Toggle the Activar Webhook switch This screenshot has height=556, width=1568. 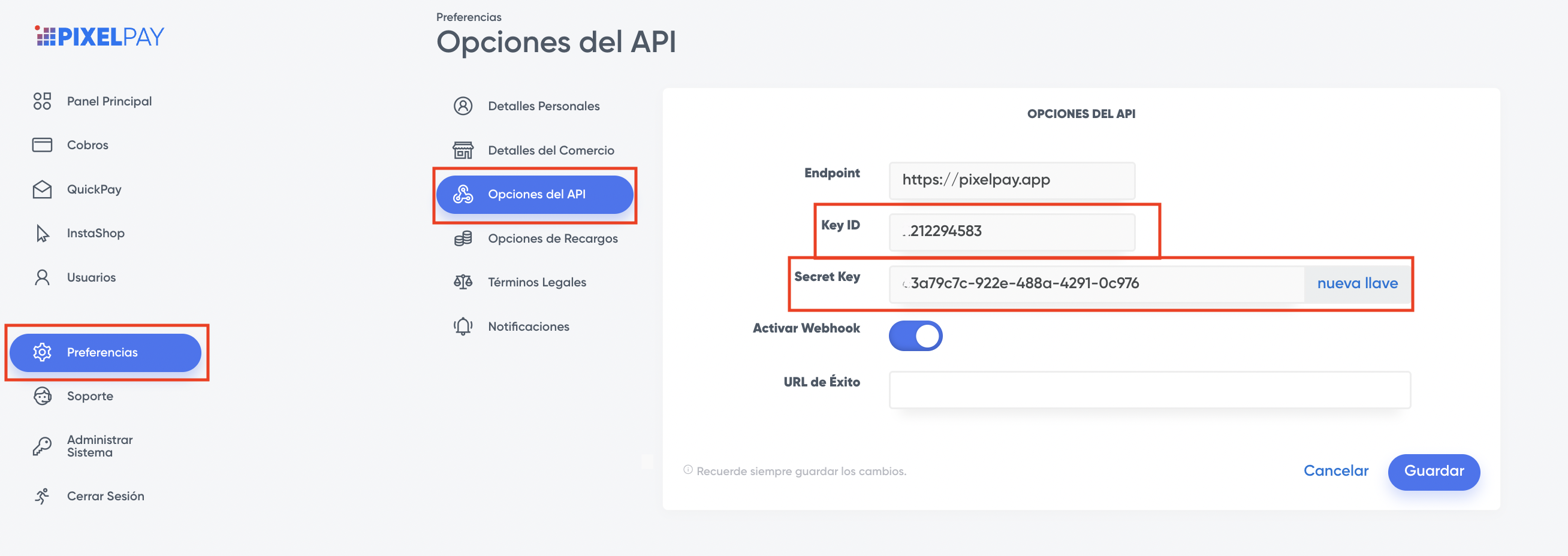click(915, 336)
